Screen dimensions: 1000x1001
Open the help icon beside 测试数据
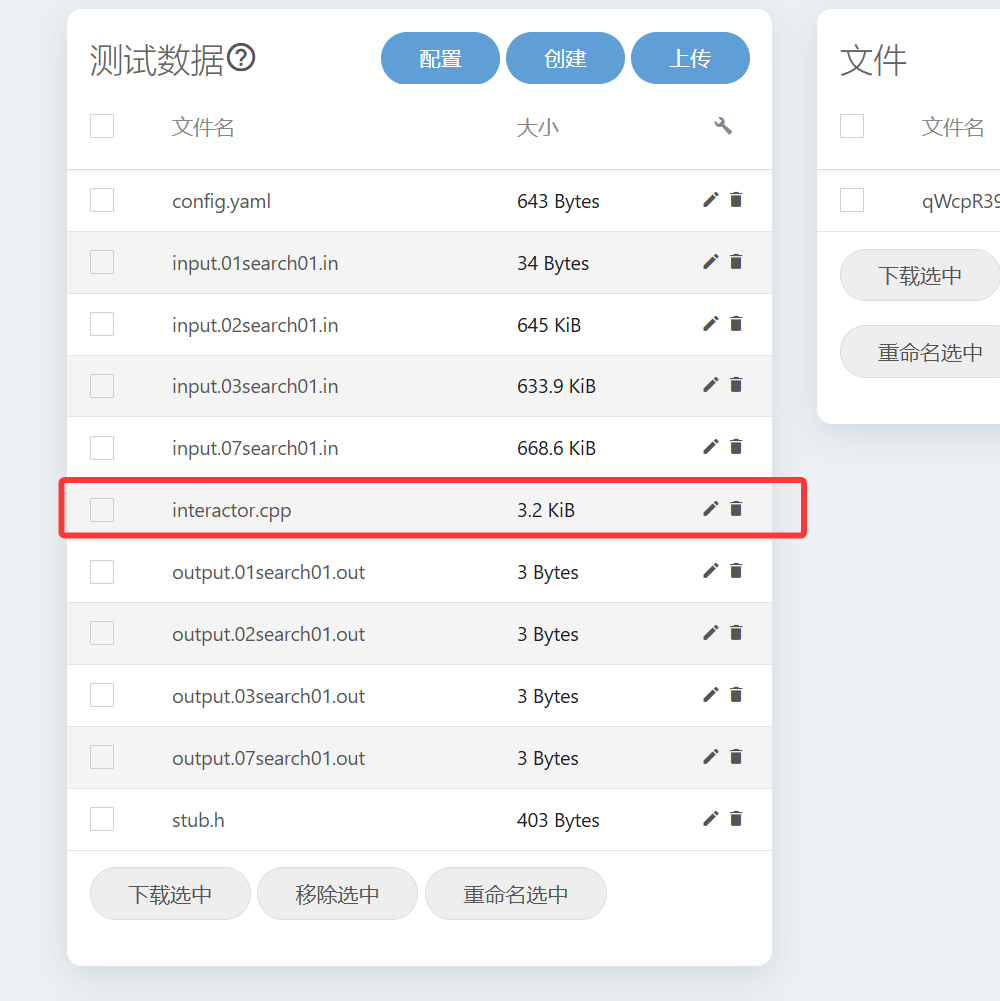pos(241,59)
